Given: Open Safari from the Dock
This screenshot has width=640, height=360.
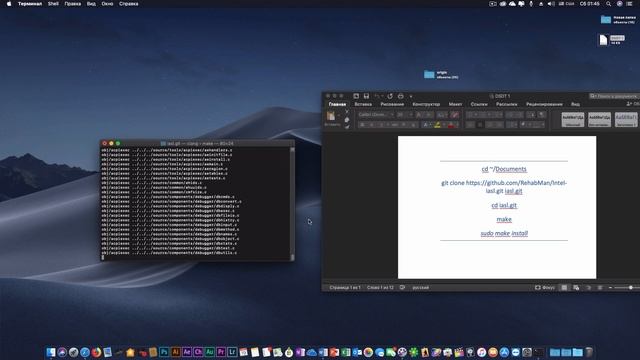Looking at the screenshot, I should 85,352.
